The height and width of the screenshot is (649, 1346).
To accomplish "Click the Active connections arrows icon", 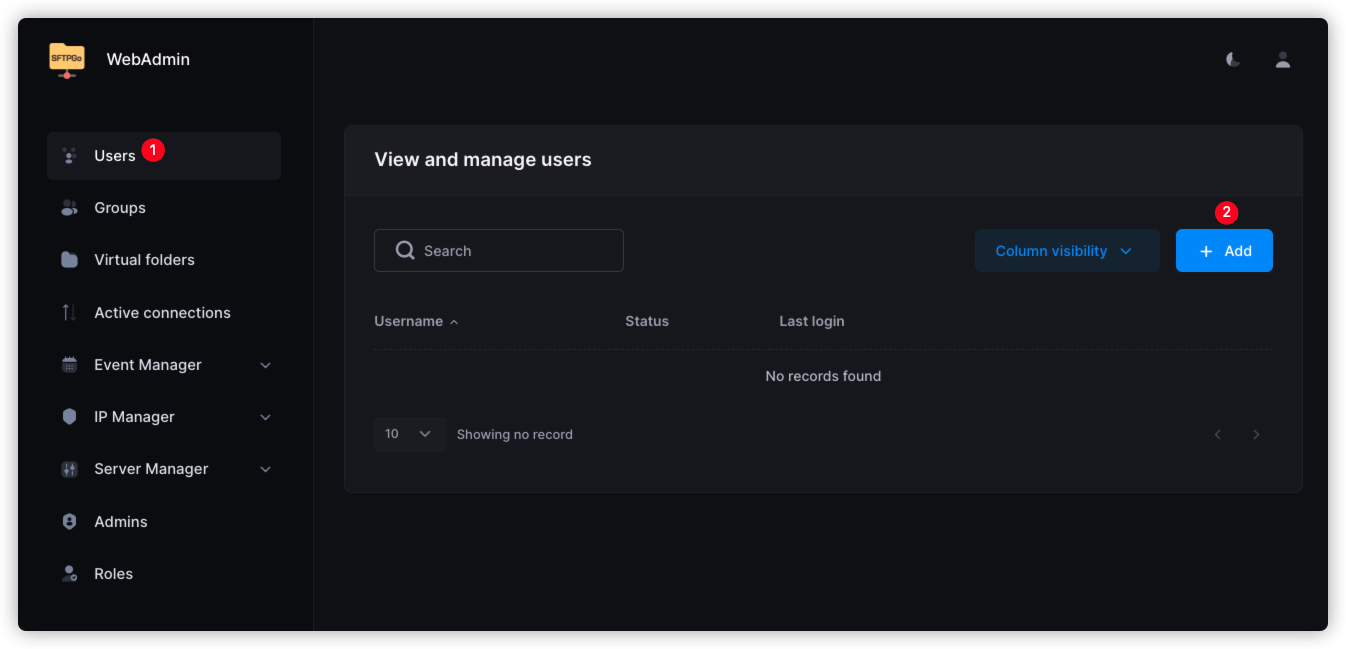I will click(x=69, y=313).
